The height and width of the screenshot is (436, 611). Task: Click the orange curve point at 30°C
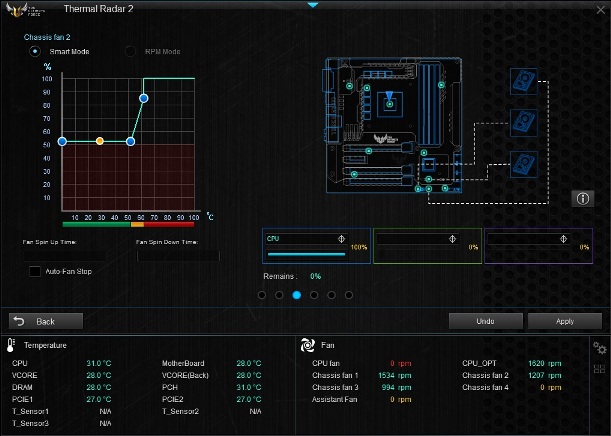[100, 141]
